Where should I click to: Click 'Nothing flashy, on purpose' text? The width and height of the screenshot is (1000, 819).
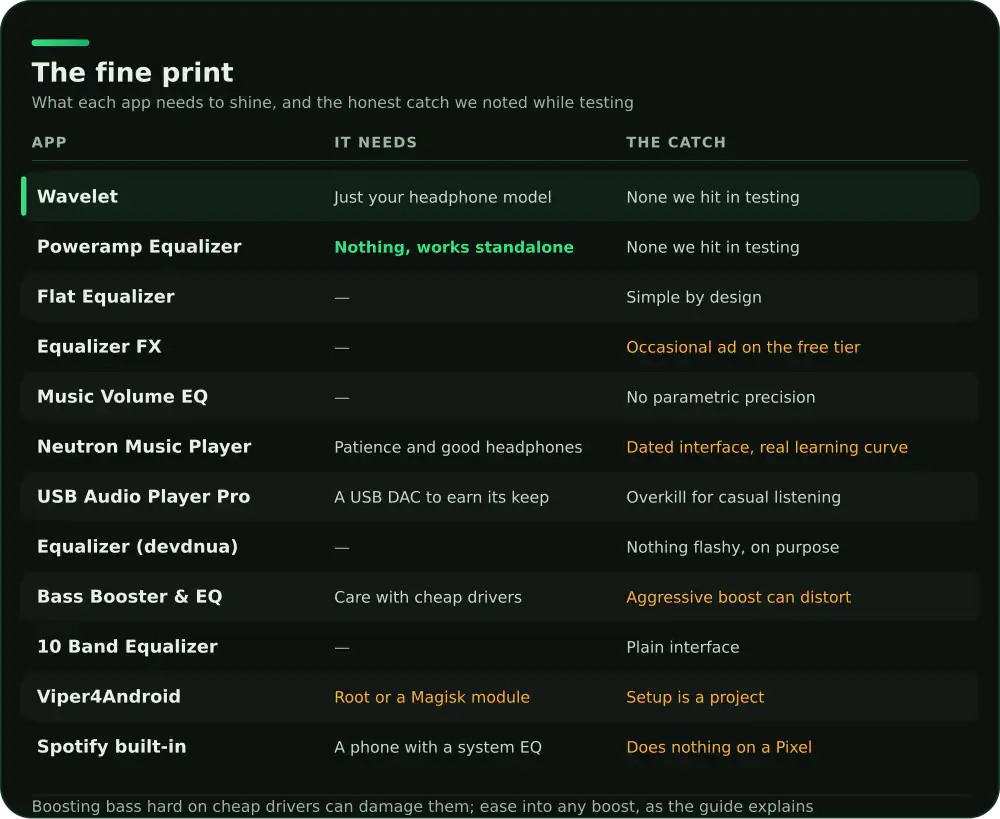point(733,547)
